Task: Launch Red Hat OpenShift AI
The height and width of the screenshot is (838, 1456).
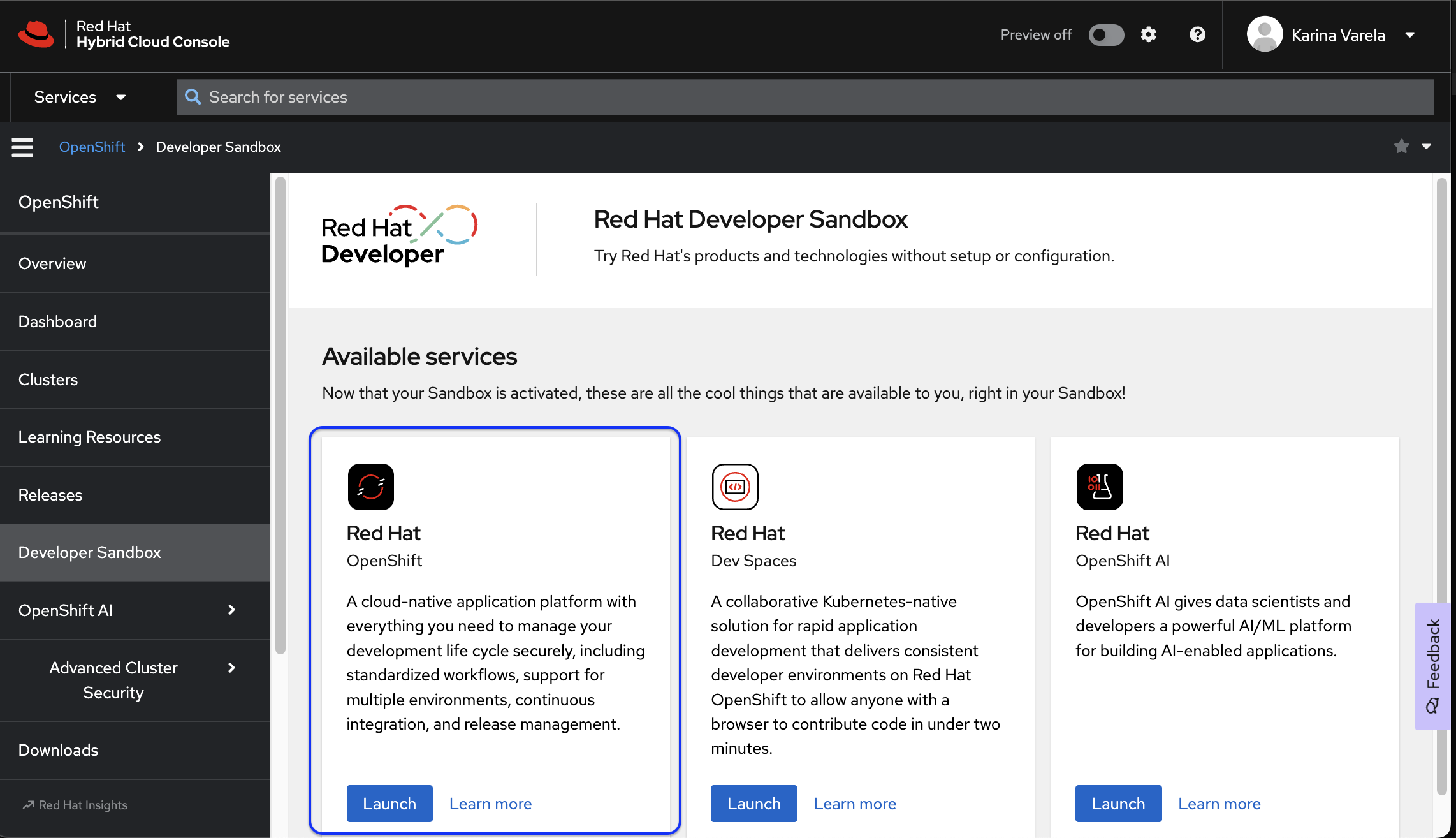Action: tap(1118, 804)
